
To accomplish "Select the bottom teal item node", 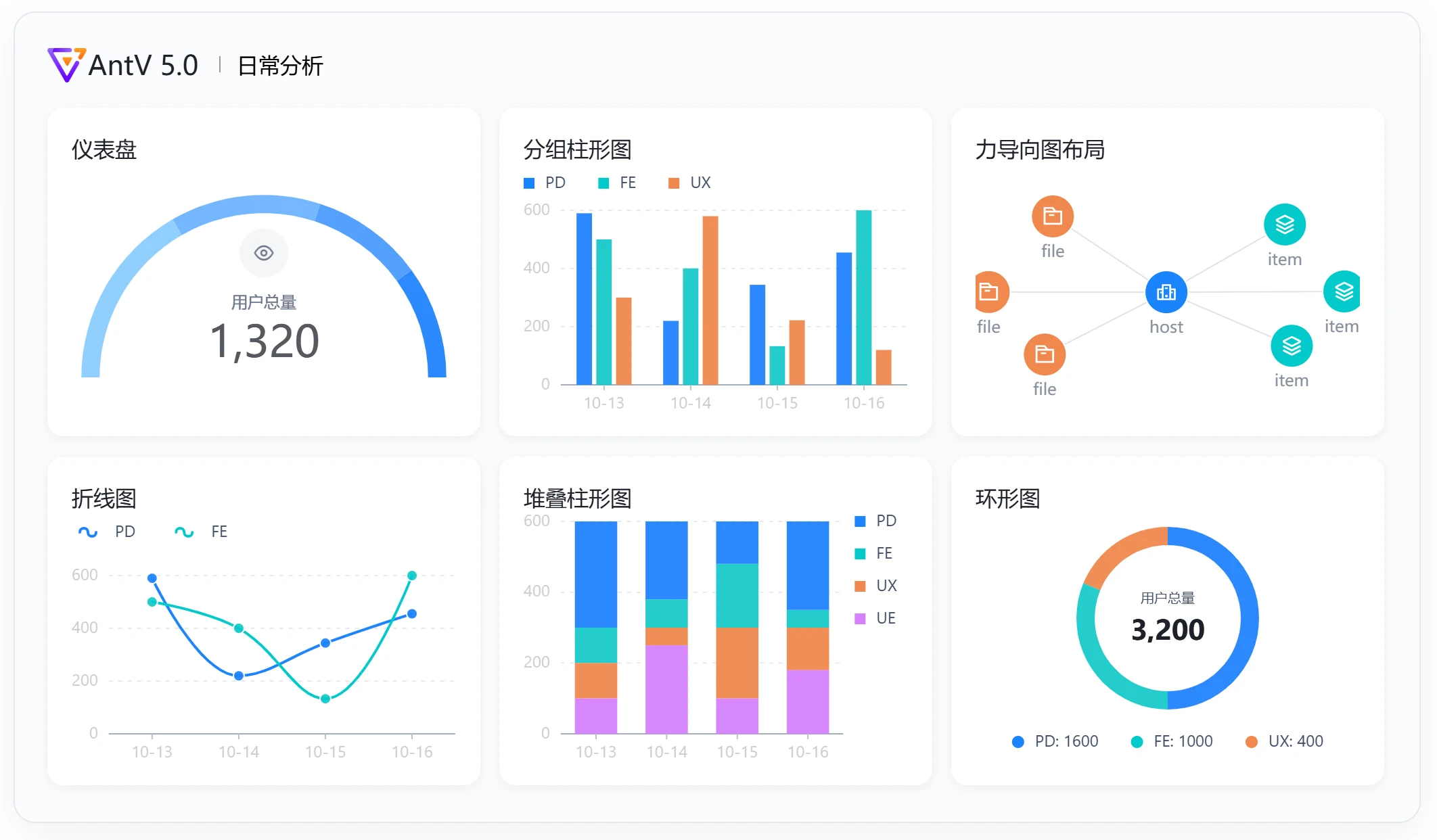I will pyautogui.click(x=1291, y=346).
